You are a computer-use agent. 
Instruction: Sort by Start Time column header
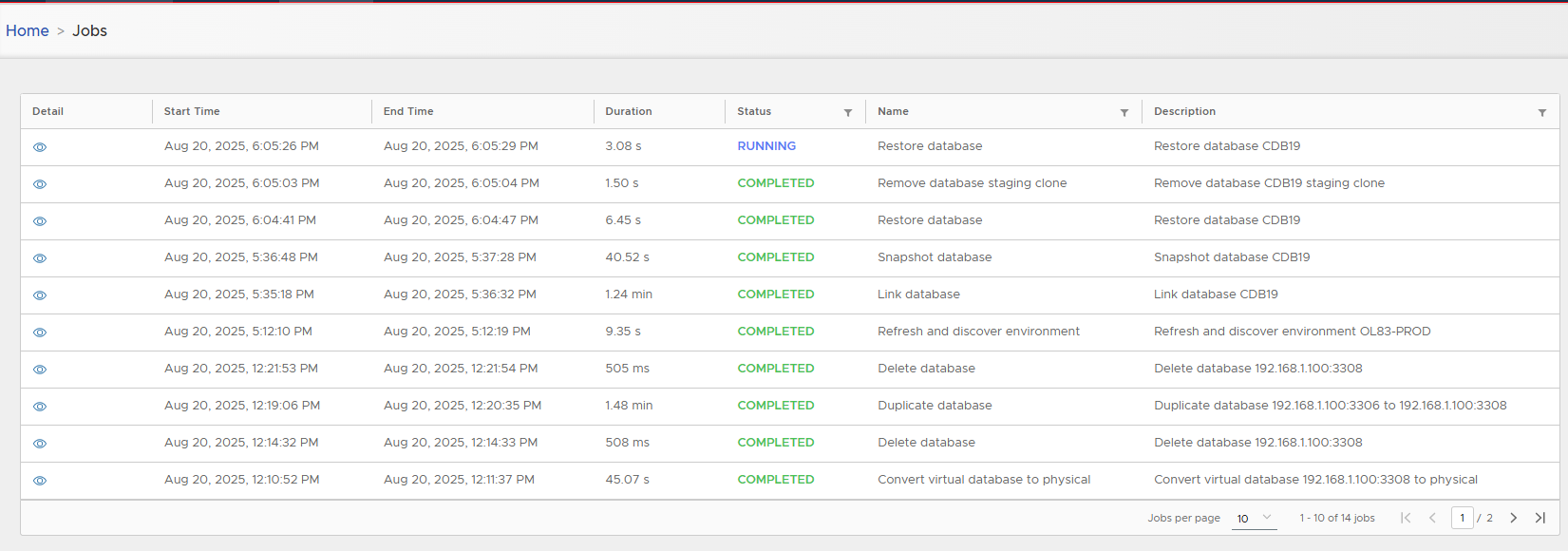tap(192, 111)
